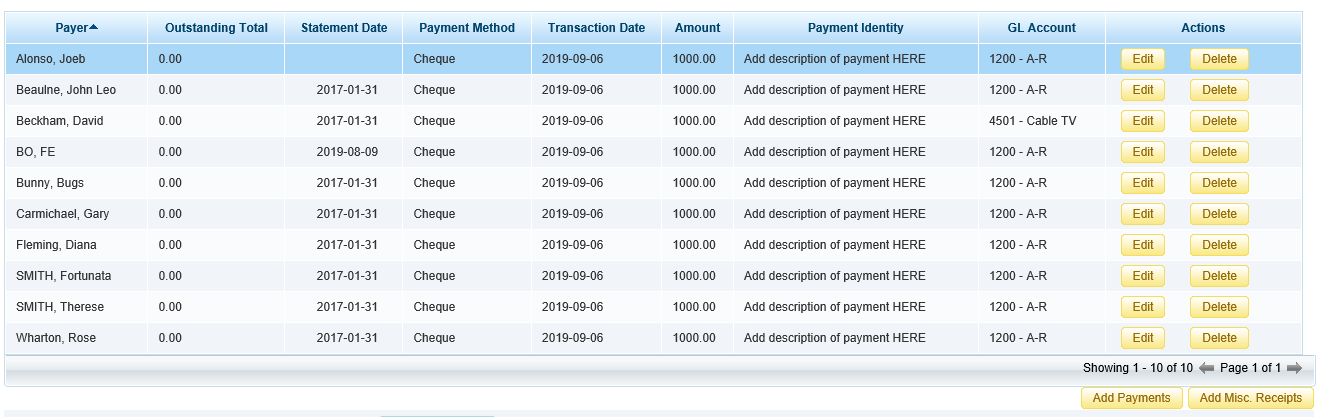
Task: Sort by Outstanding Total column
Action: pyautogui.click(x=216, y=28)
